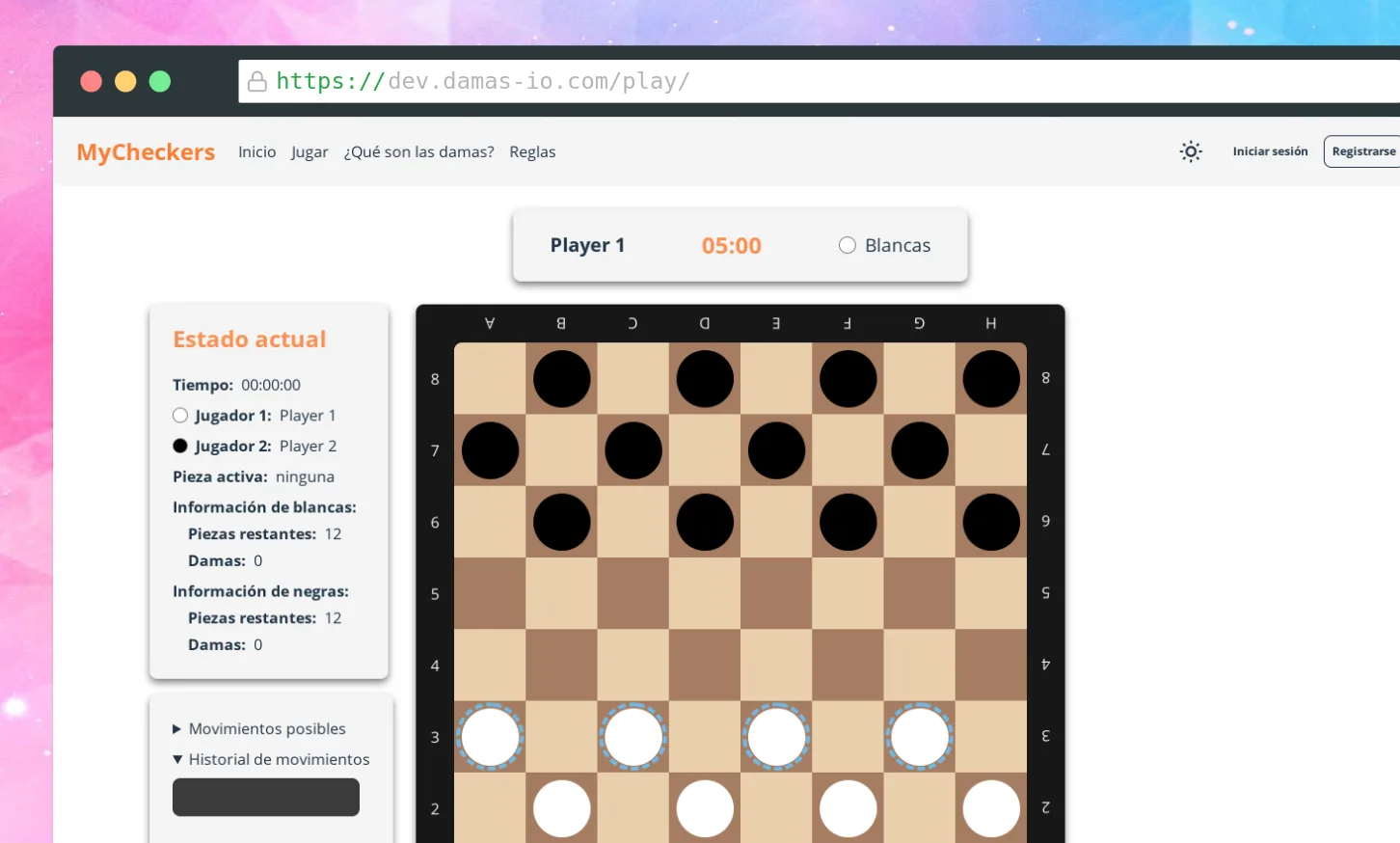The image size is (1400, 843).
Task: Click the MyCheckers logo
Action: [x=146, y=152]
